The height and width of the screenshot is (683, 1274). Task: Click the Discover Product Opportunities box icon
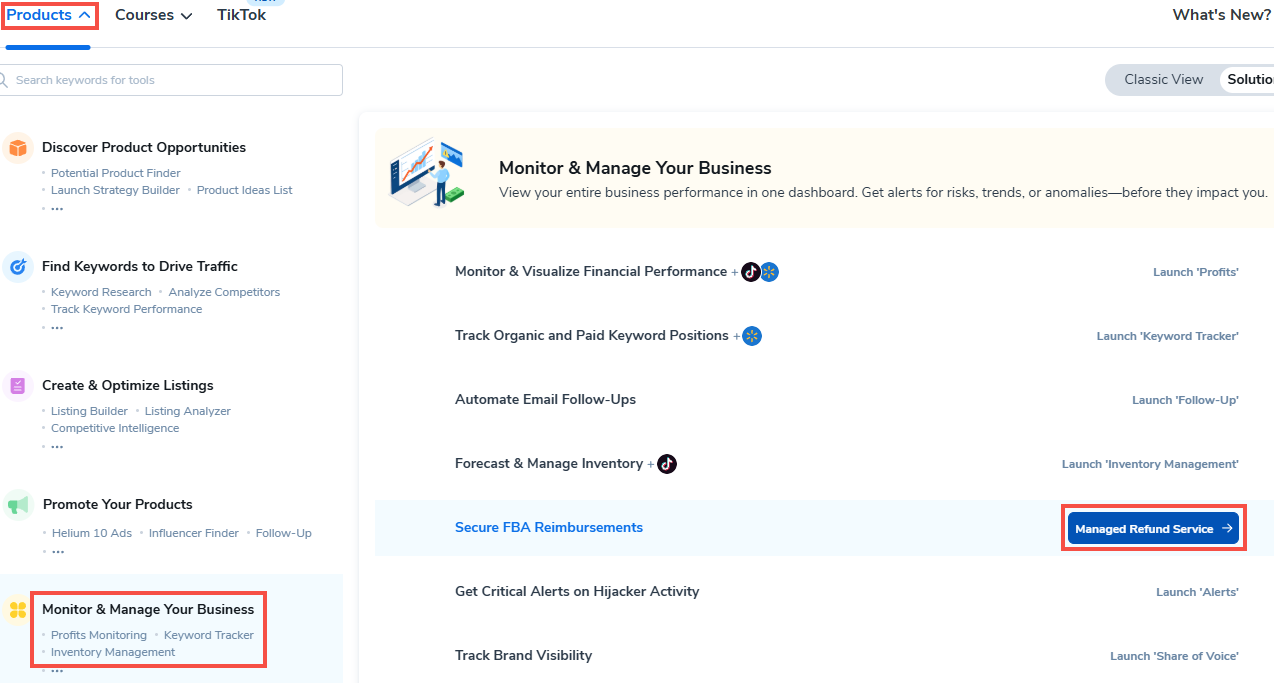(x=17, y=148)
